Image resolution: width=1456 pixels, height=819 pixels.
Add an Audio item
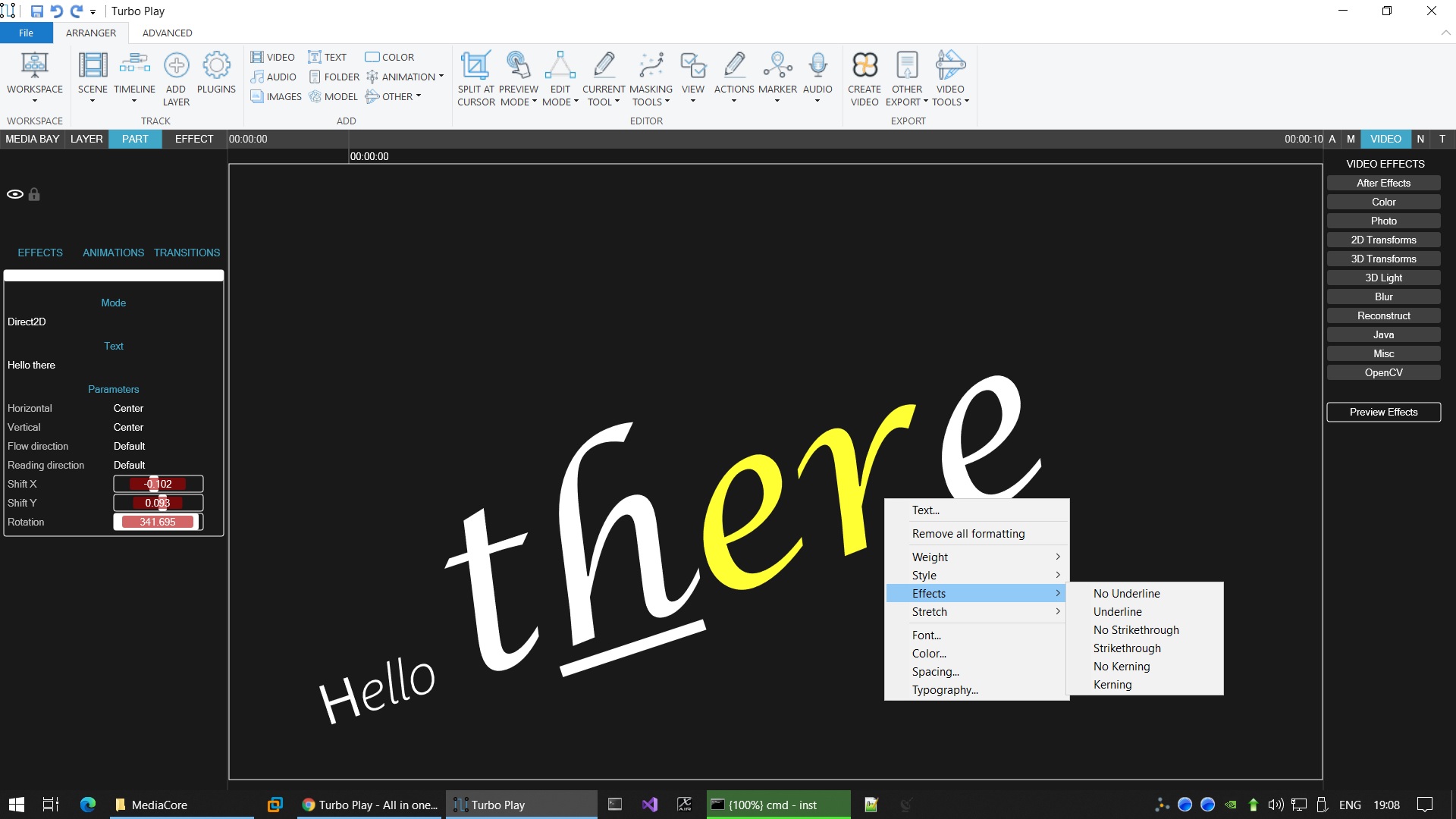pyautogui.click(x=273, y=77)
